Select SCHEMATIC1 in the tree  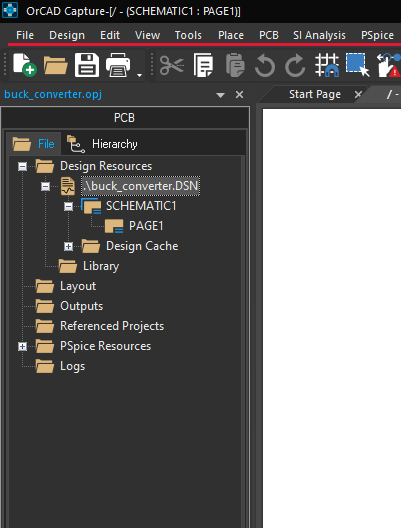[x=141, y=206]
